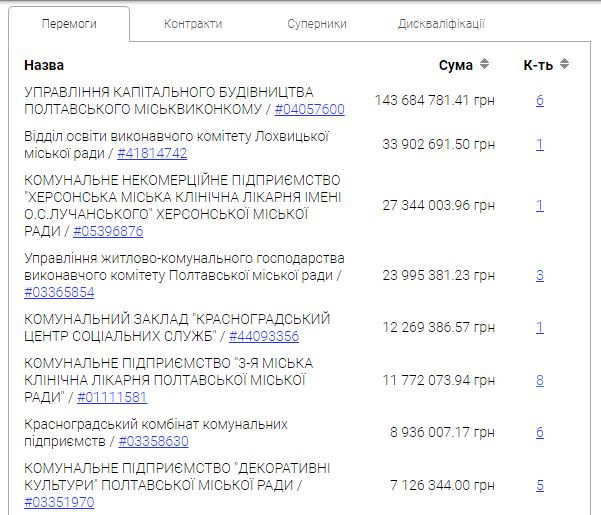This screenshot has height=515, width=601.
Task: Open count link 5 for 7 126 344.00 грн
Action: [x=540, y=485]
